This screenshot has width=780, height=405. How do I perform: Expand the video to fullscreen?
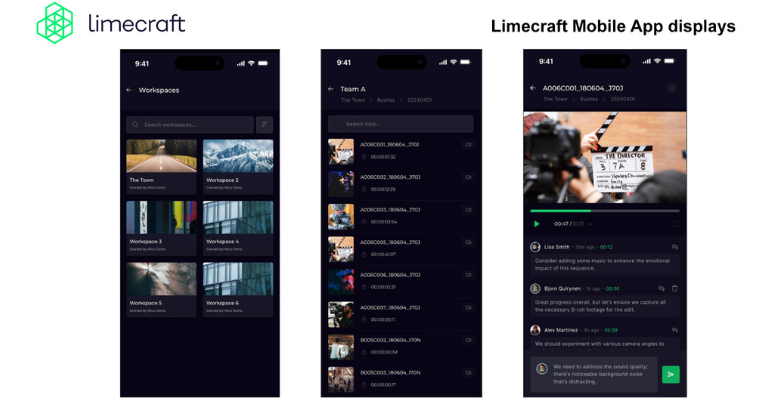tap(675, 224)
